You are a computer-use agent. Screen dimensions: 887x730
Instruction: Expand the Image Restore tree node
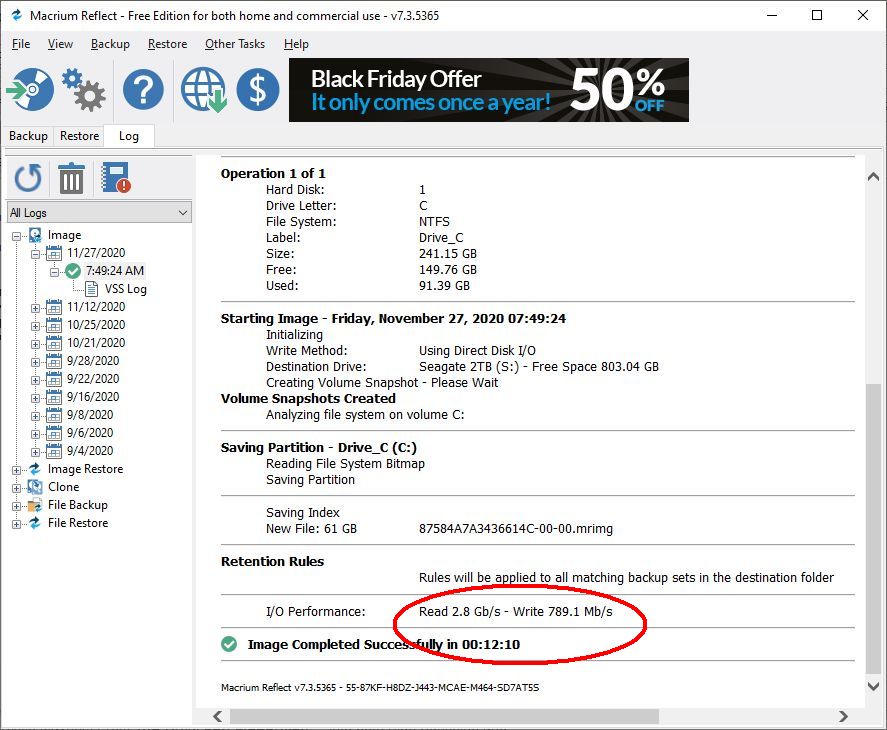click(17, 470)
